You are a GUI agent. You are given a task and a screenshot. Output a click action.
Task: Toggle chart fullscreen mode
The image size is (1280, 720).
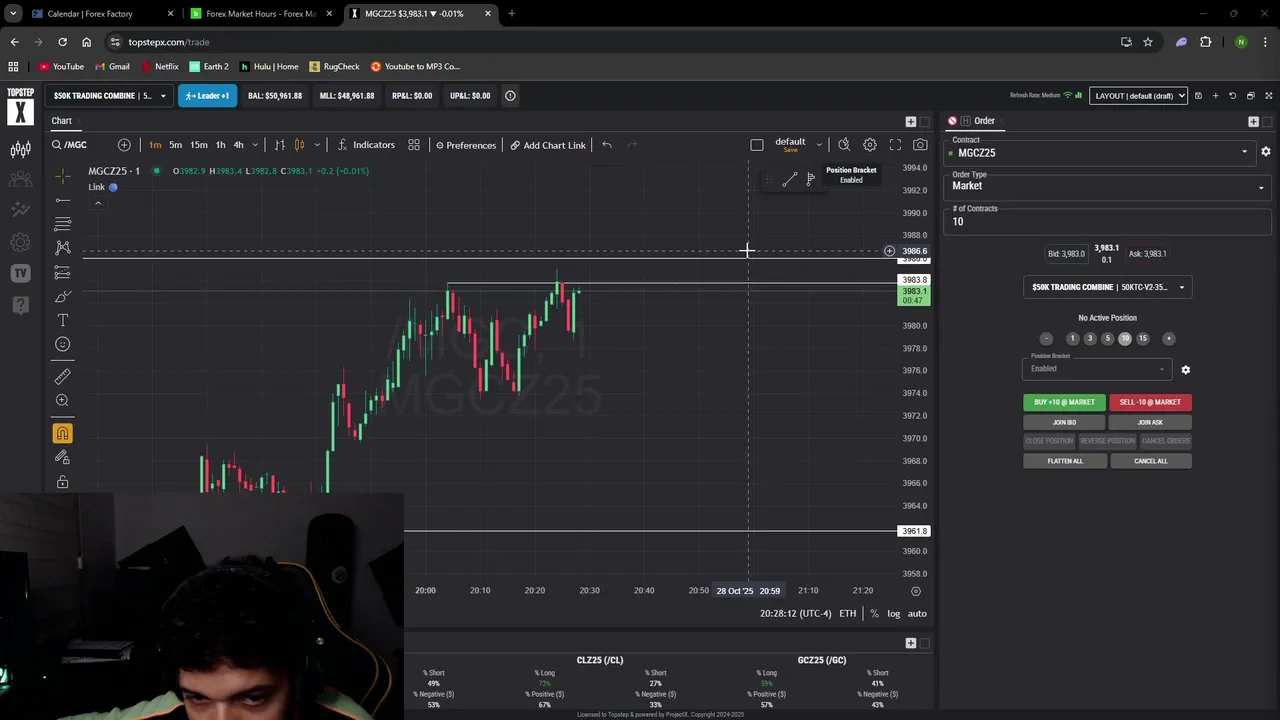895,145
